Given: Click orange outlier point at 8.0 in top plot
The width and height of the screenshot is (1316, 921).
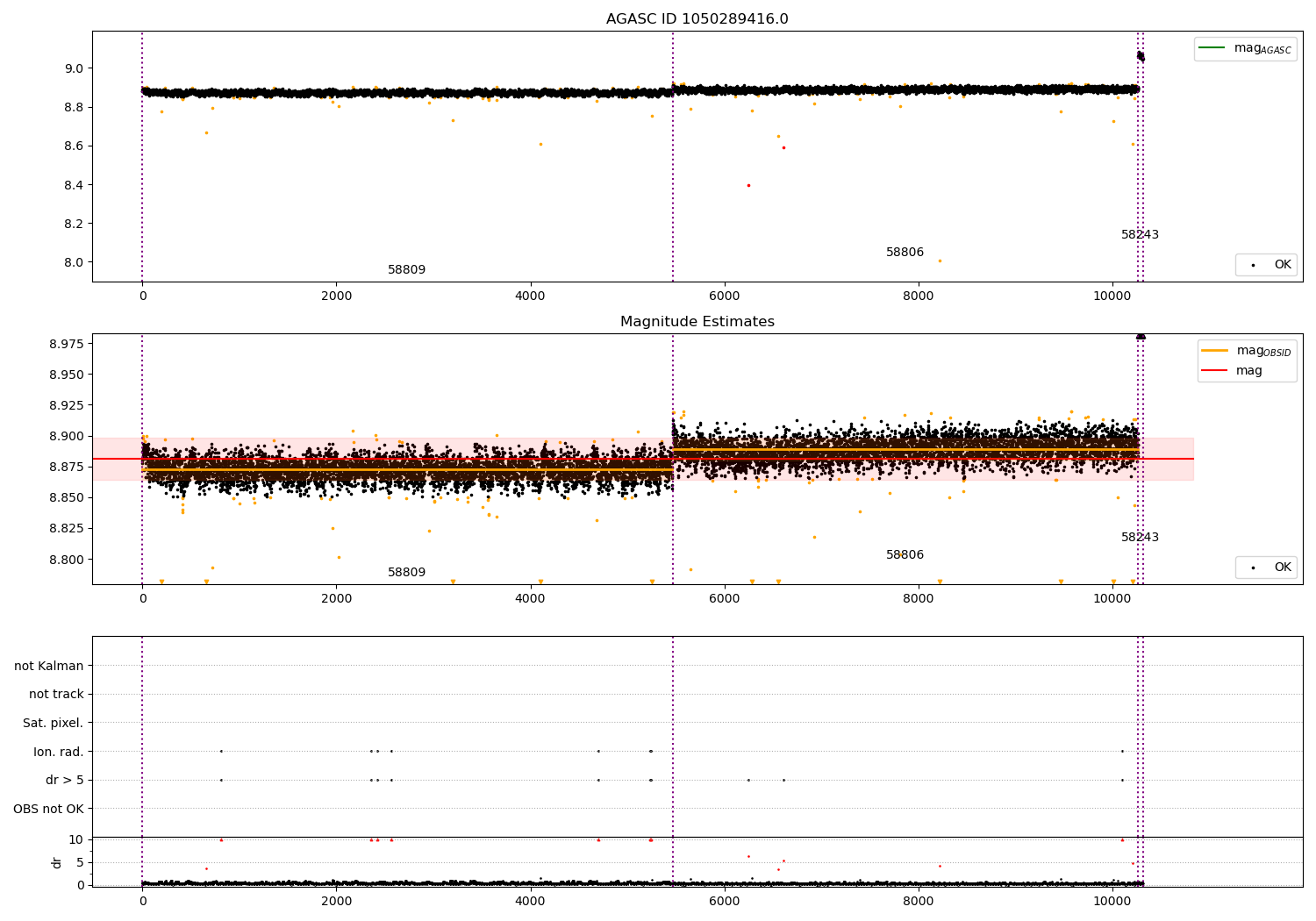Looking at the screenshot, I should 940,261.
